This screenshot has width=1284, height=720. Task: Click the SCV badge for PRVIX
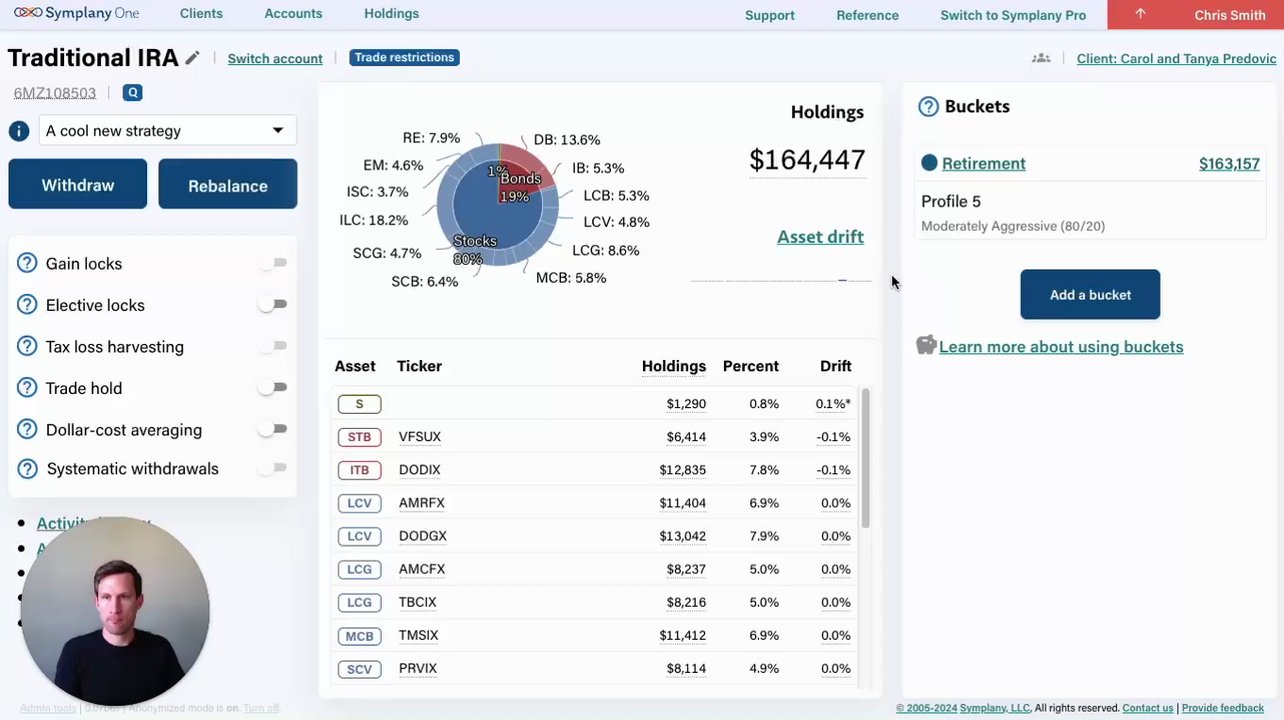pyautogui.click(x=359, y=669)
